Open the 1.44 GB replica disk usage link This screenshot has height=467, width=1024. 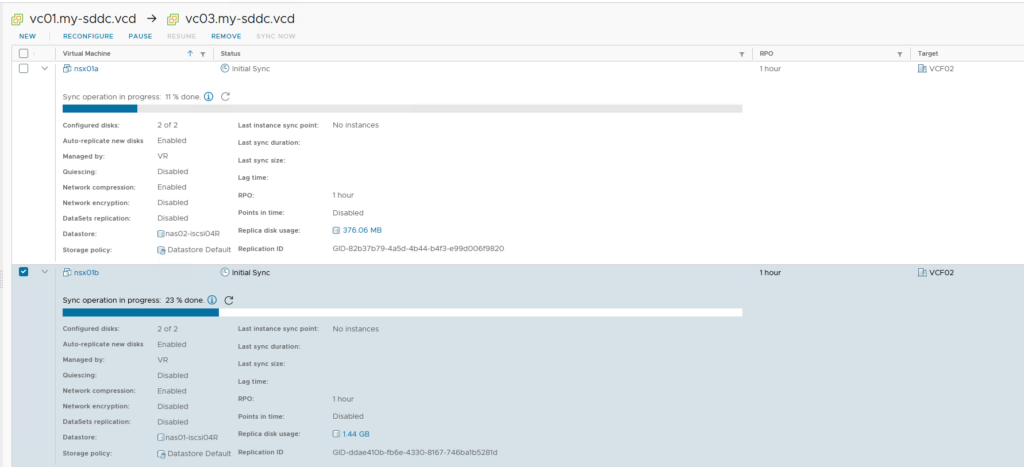(356, 434)
